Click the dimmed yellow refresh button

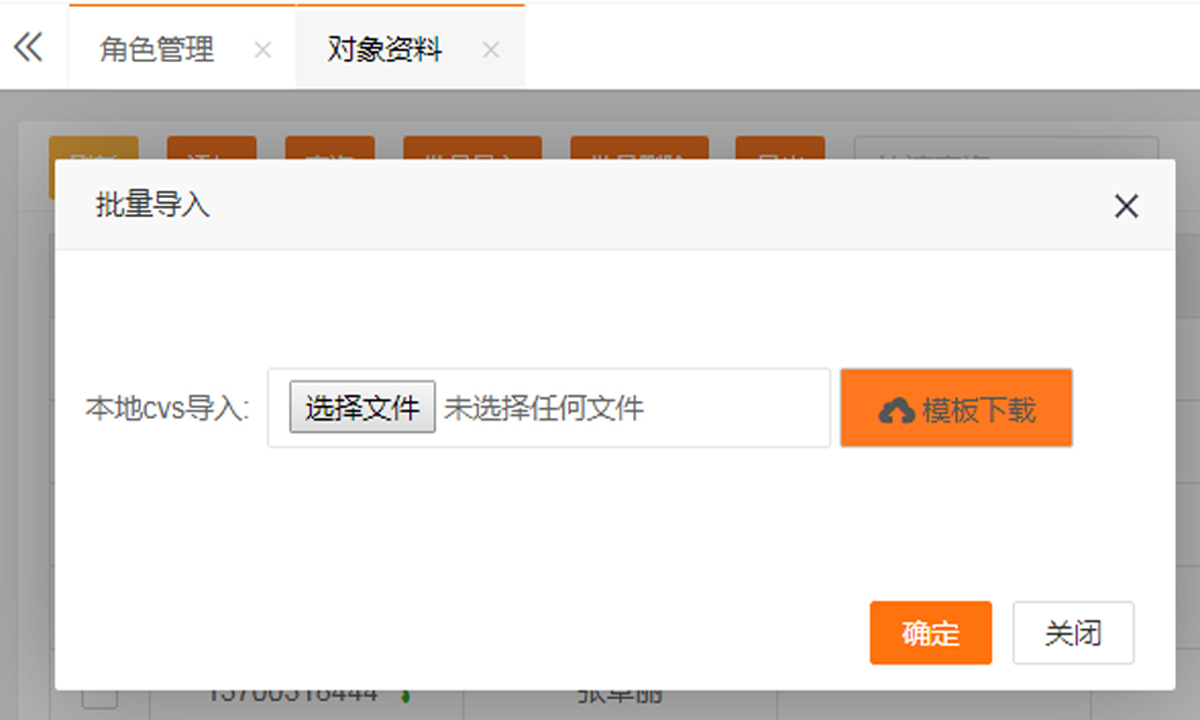93,147
